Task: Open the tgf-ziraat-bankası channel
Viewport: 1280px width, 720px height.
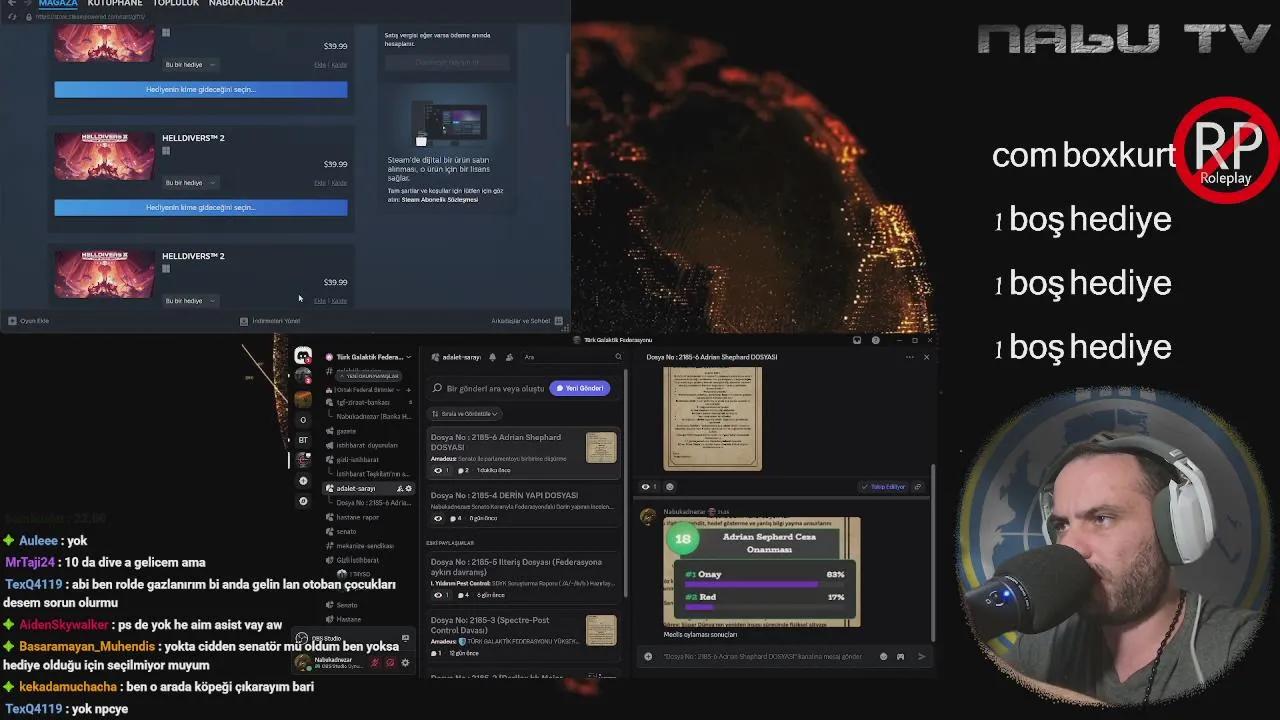Action: (x=365, y=402)
